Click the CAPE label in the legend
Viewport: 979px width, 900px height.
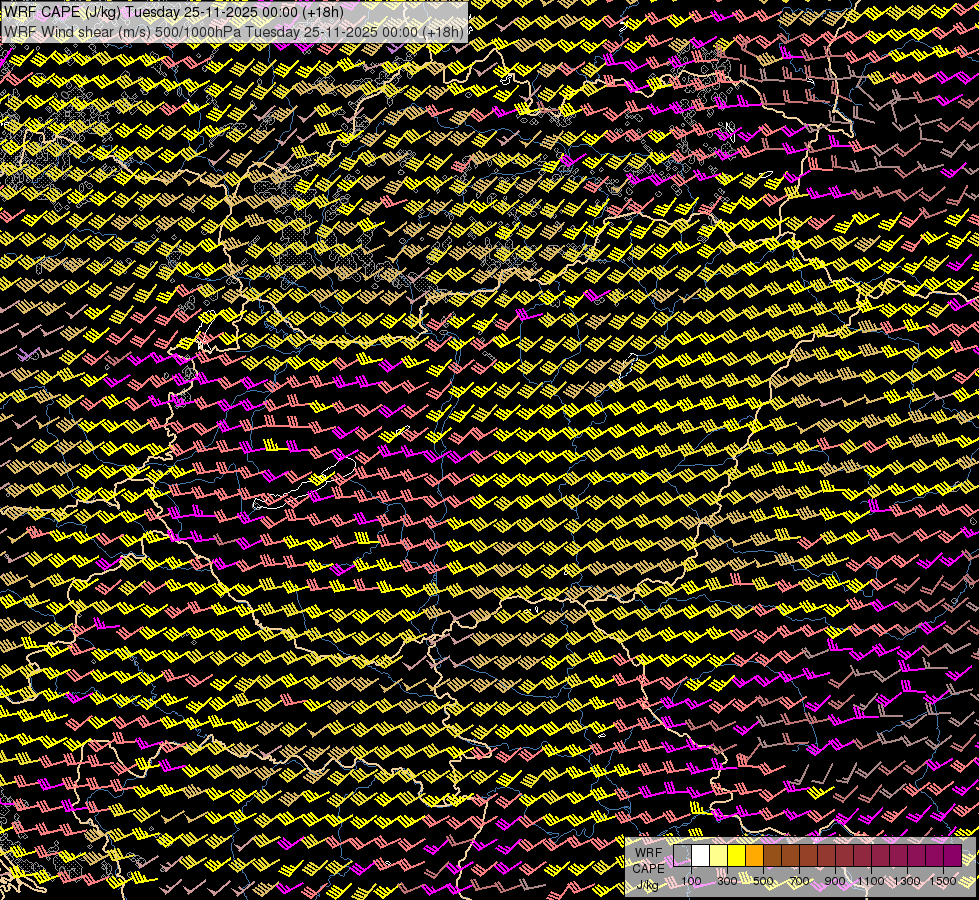(648, 869)
